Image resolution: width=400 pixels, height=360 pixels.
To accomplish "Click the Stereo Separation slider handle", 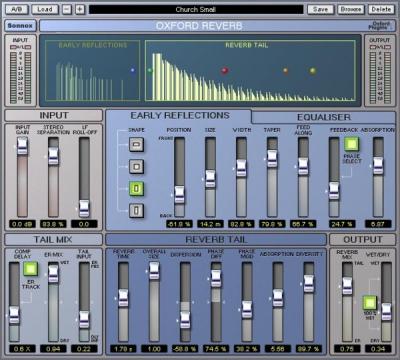I will point(53,156).
